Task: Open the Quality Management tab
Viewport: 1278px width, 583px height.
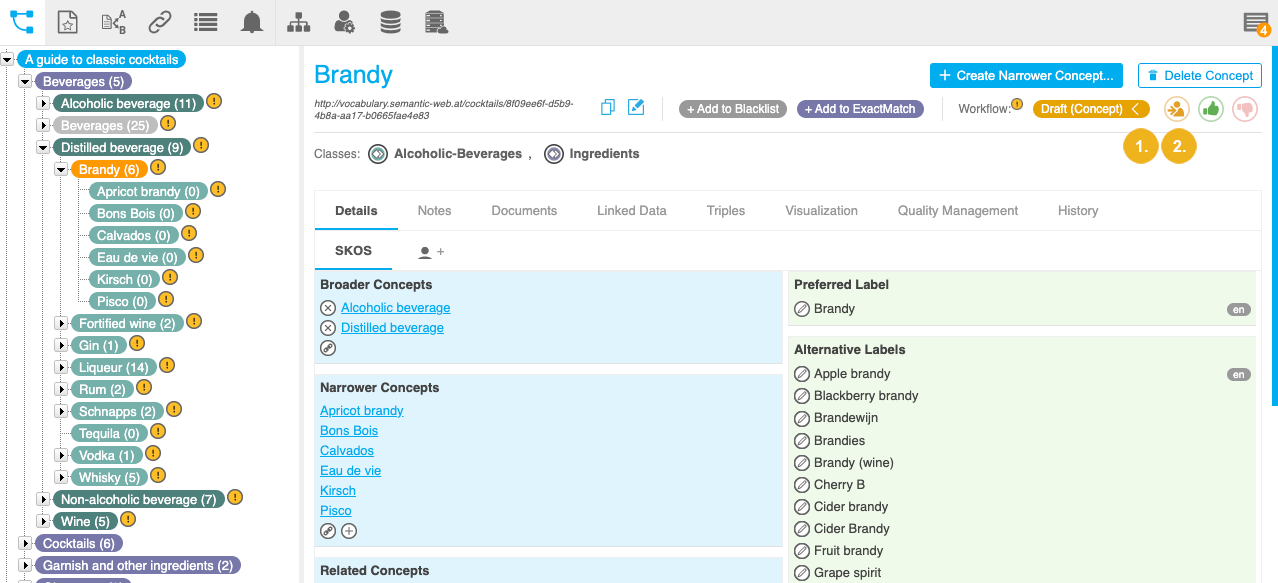Action: coord(957,210)
